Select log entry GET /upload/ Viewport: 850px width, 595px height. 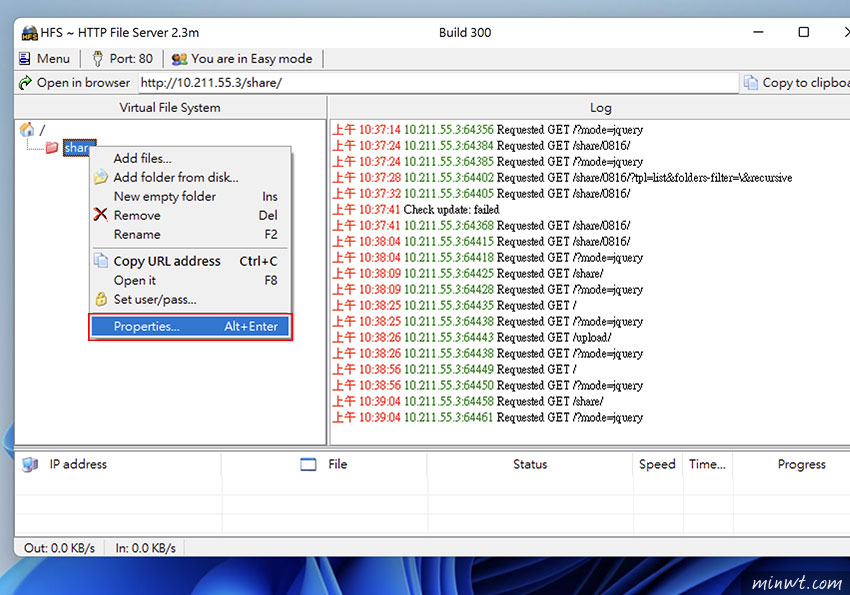click(x=472, y=338)
